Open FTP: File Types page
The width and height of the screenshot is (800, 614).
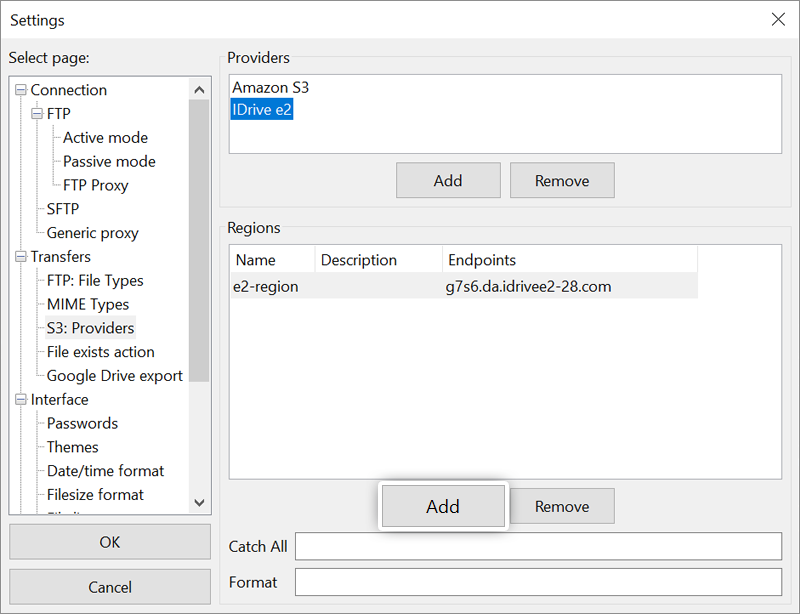pos(95,280)
